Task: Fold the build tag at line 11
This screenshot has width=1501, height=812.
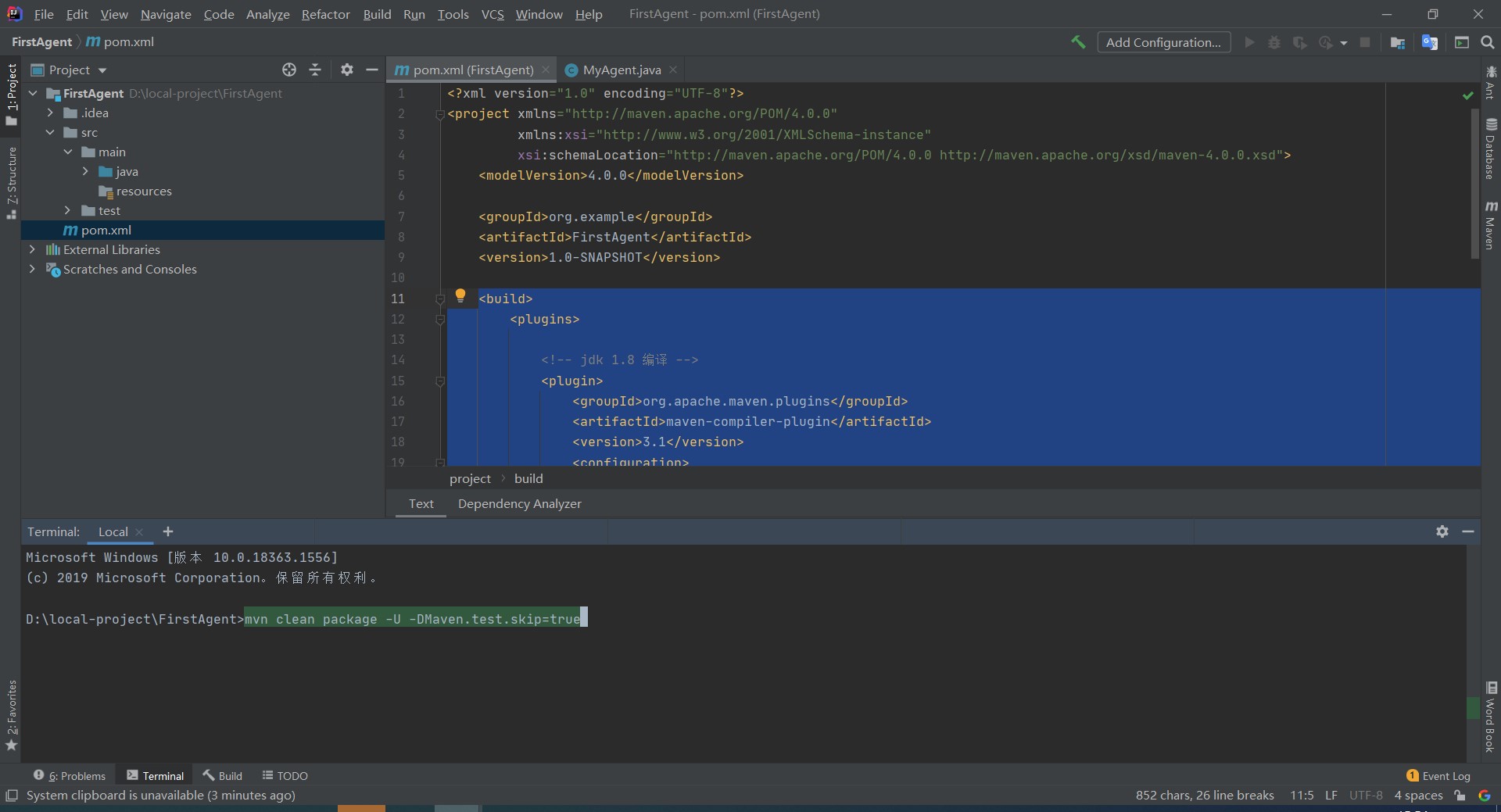Action: (x=440, y=299)
